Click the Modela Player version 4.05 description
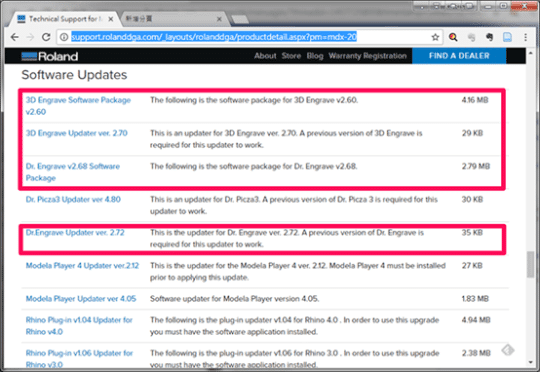Viewport: 540px width, 372px height. click(x=235, y=299)
